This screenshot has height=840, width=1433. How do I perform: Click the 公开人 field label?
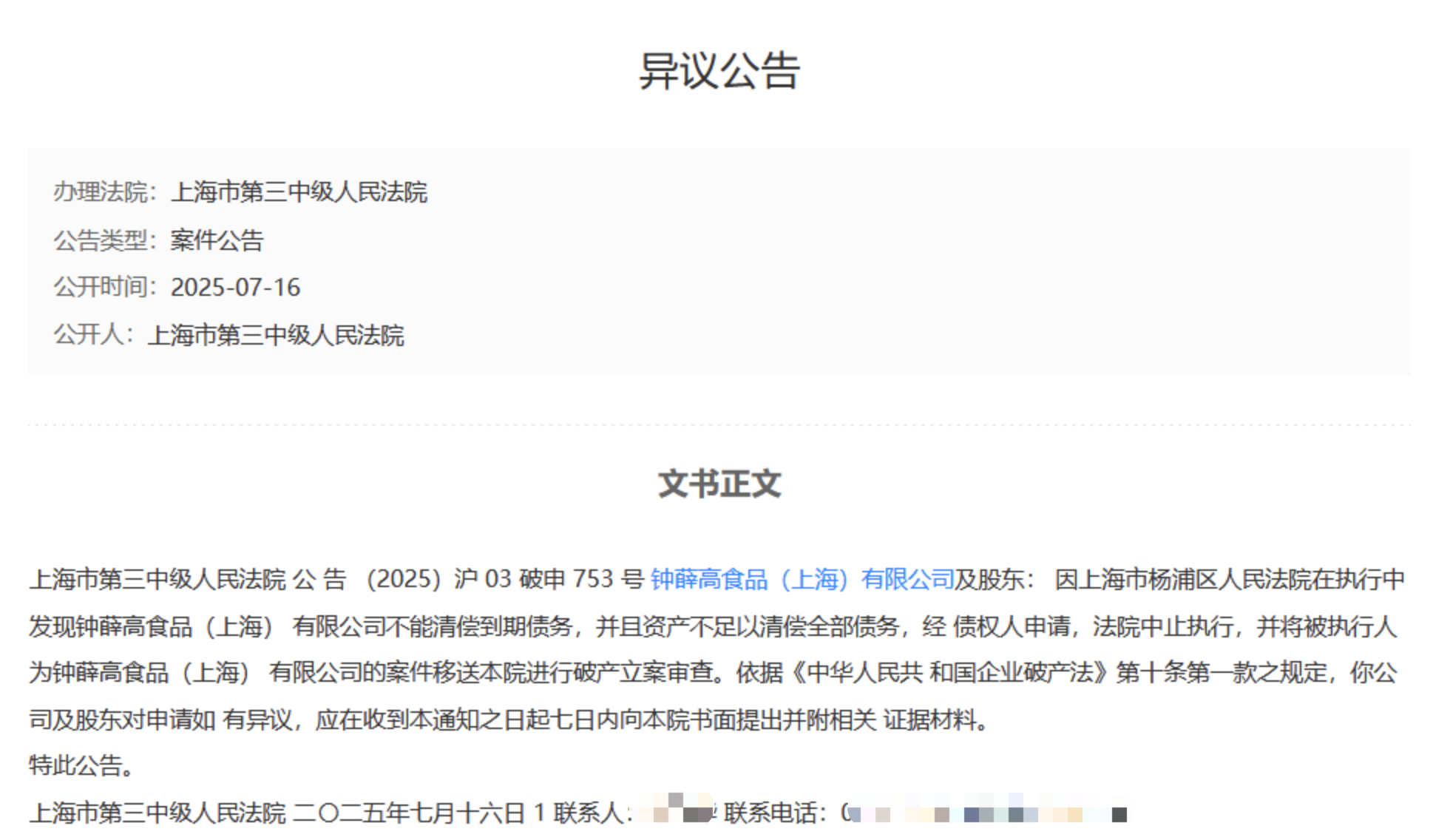point(93,335)
